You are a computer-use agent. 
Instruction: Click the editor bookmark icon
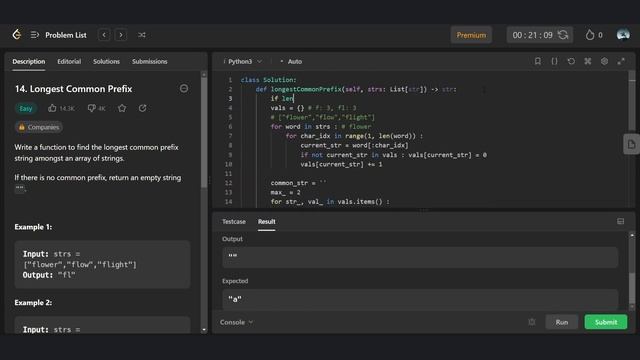[538, 61]
